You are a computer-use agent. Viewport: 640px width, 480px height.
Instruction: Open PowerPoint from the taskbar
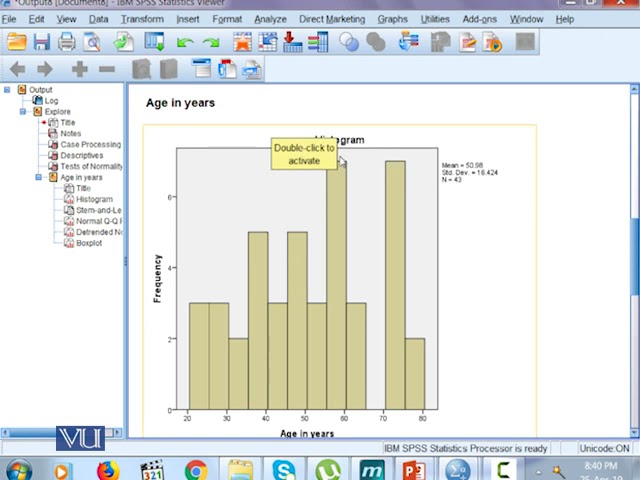413,470
